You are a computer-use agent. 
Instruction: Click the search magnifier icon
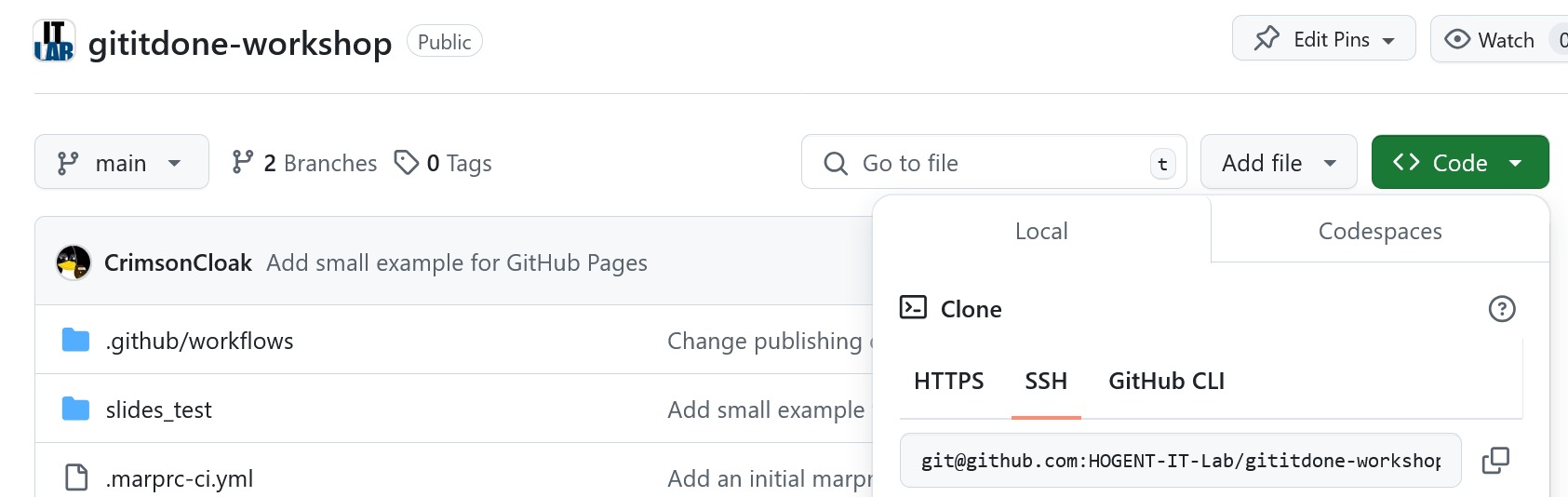click(x=836, y=163)
